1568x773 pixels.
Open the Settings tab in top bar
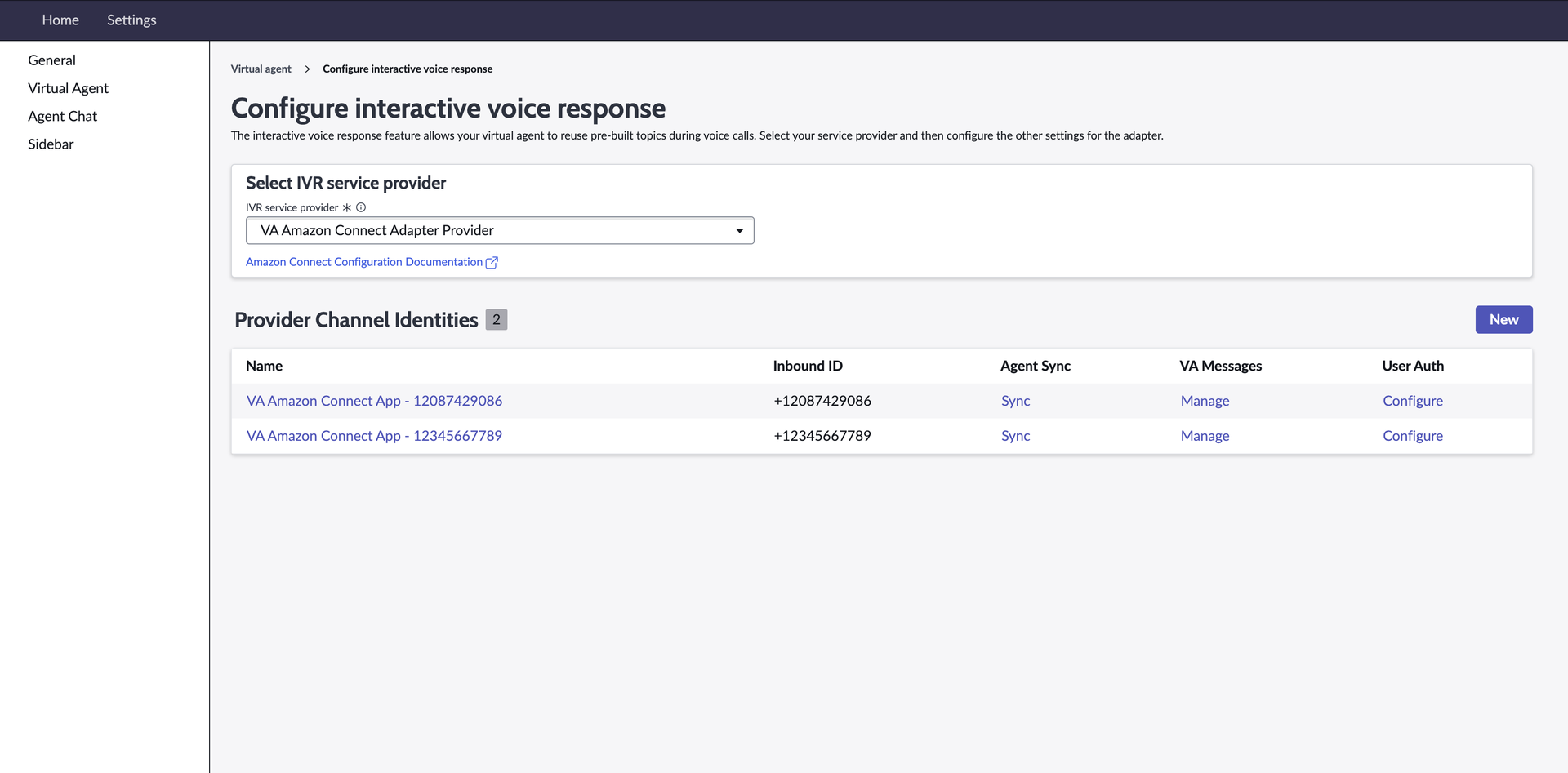coord(131,20)
